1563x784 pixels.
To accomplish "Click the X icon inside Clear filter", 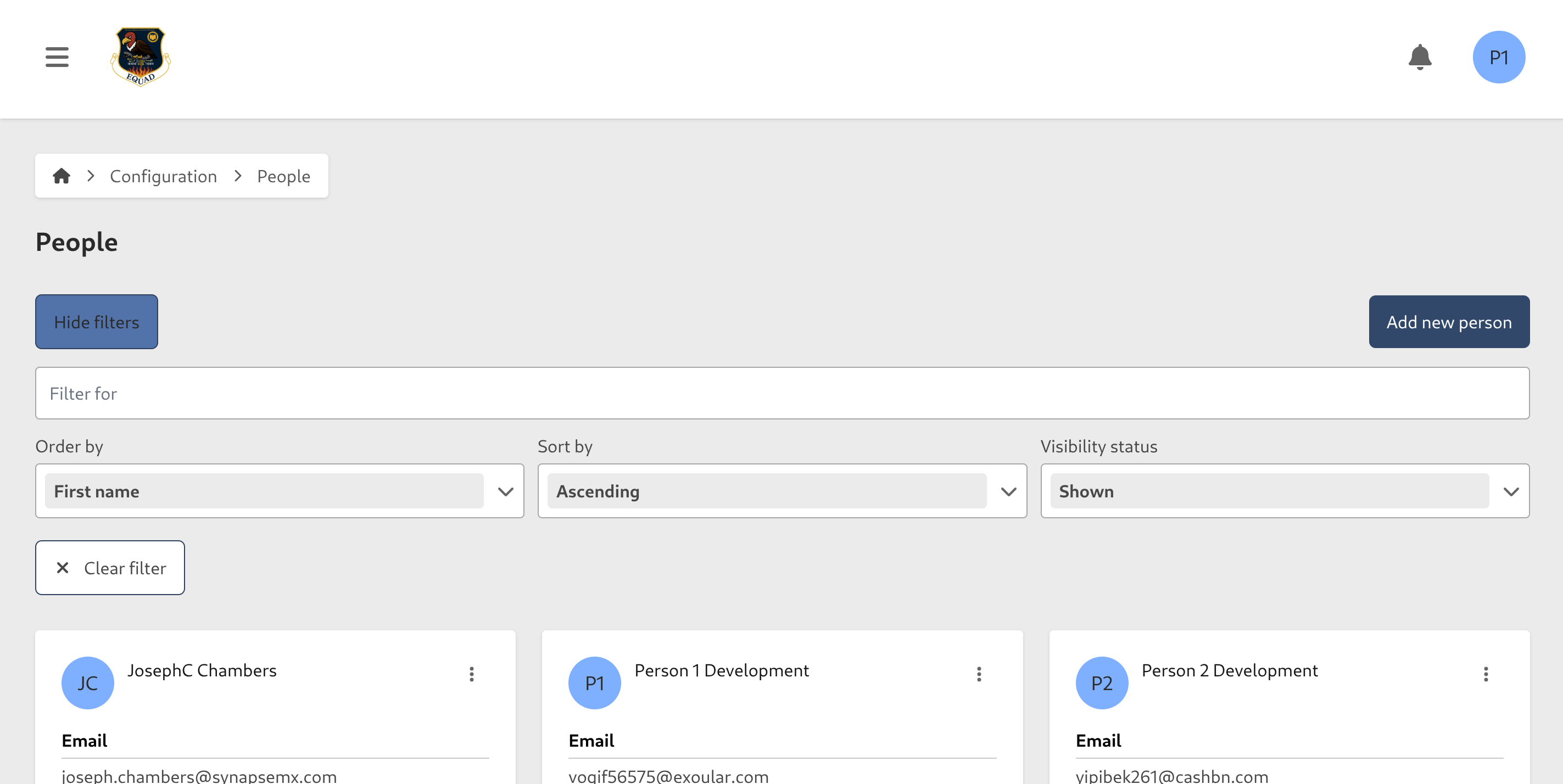I will pyautogui.click(x=62, y=568).
